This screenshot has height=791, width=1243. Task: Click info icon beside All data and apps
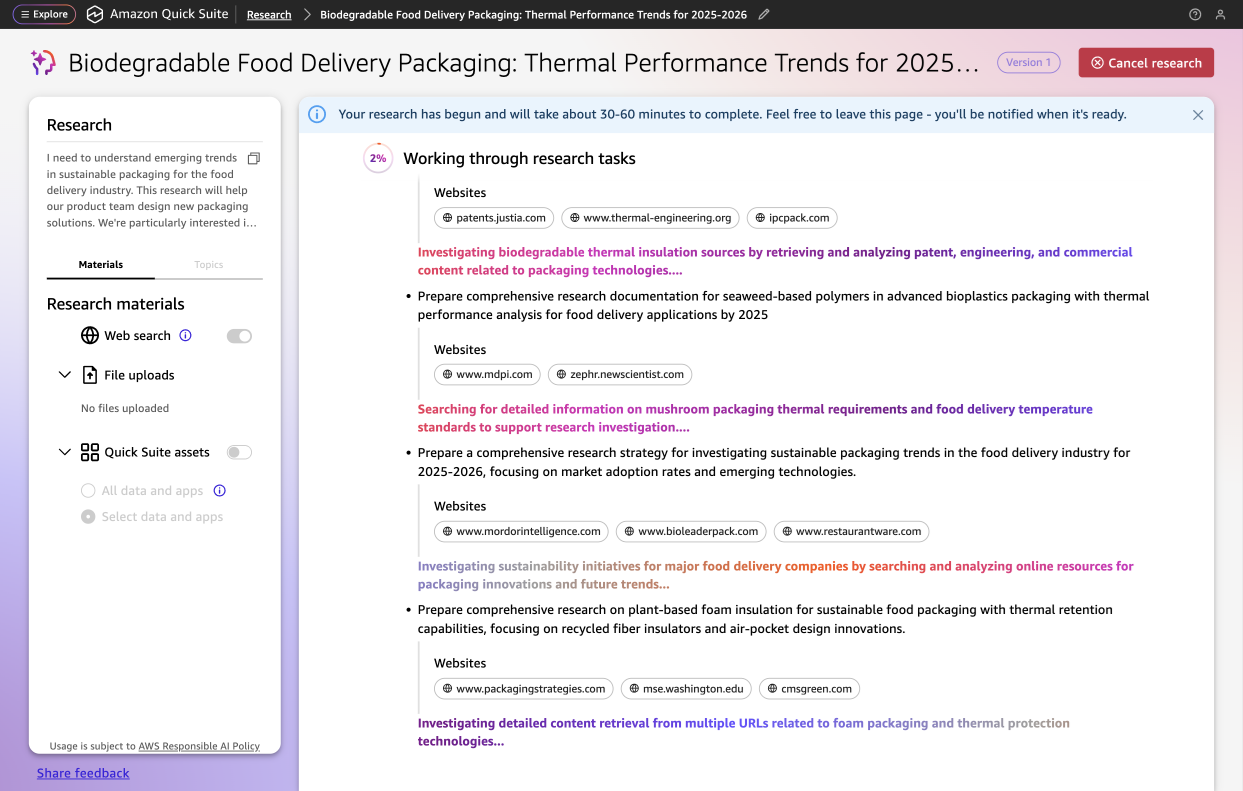click(220, 491)
